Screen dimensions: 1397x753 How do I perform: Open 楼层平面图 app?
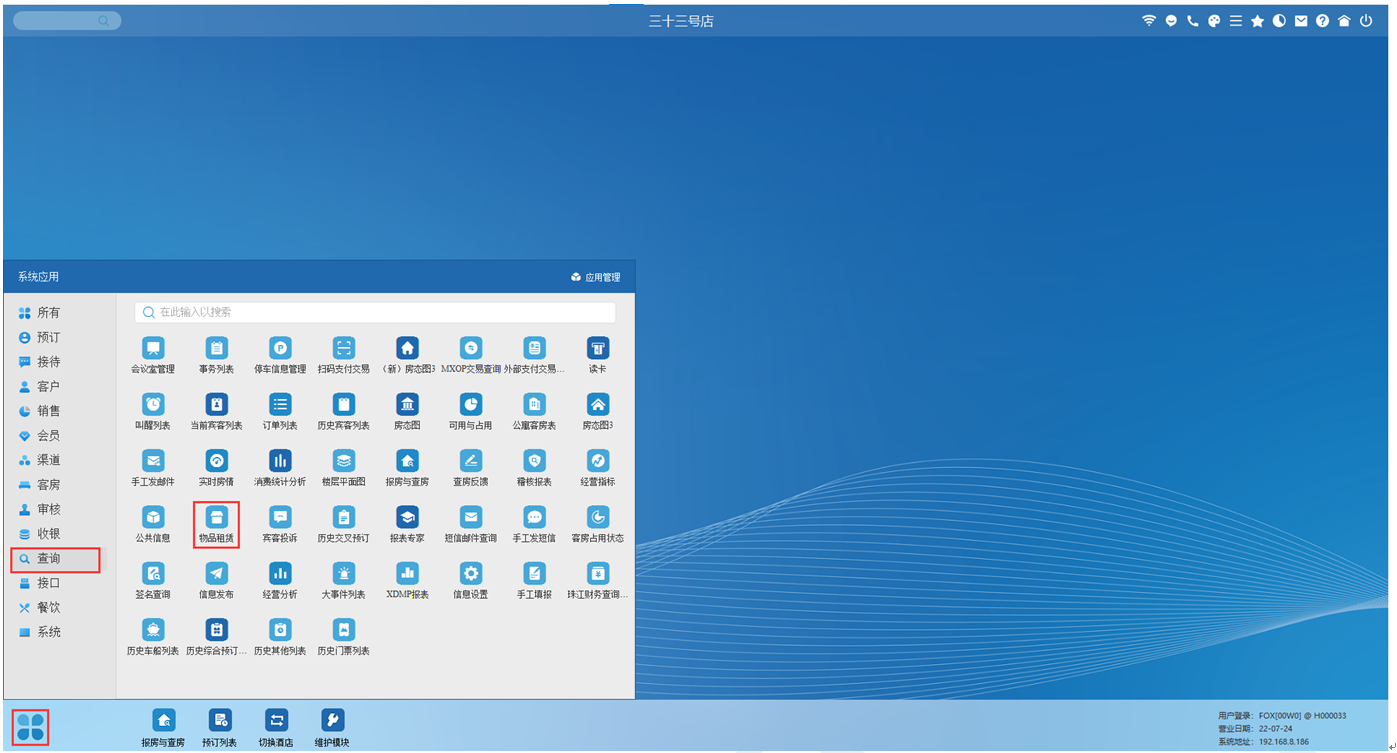344,461
